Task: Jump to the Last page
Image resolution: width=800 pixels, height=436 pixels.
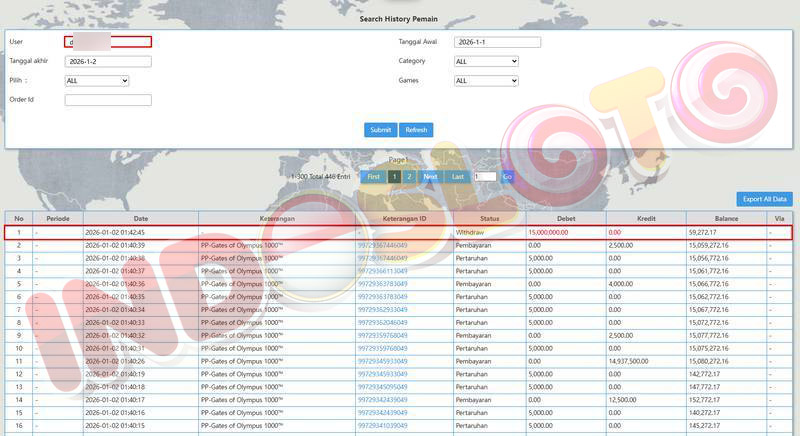Action: (x=458, y=177)
